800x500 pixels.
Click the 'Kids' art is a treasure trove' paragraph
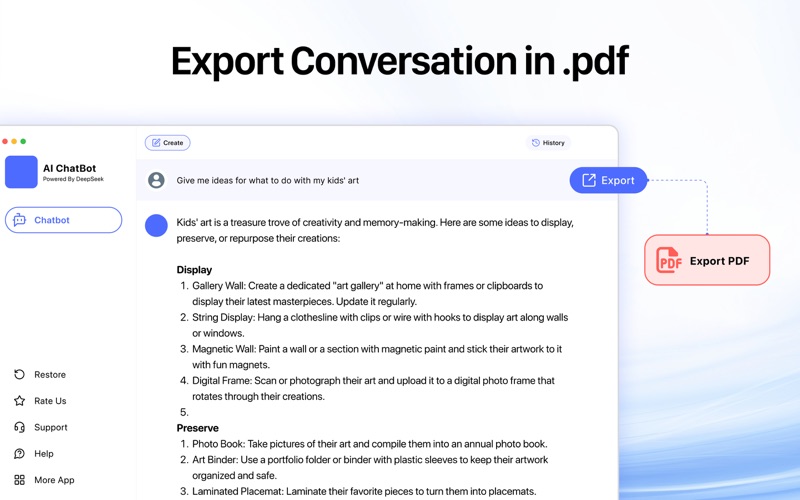coord(375,230)
